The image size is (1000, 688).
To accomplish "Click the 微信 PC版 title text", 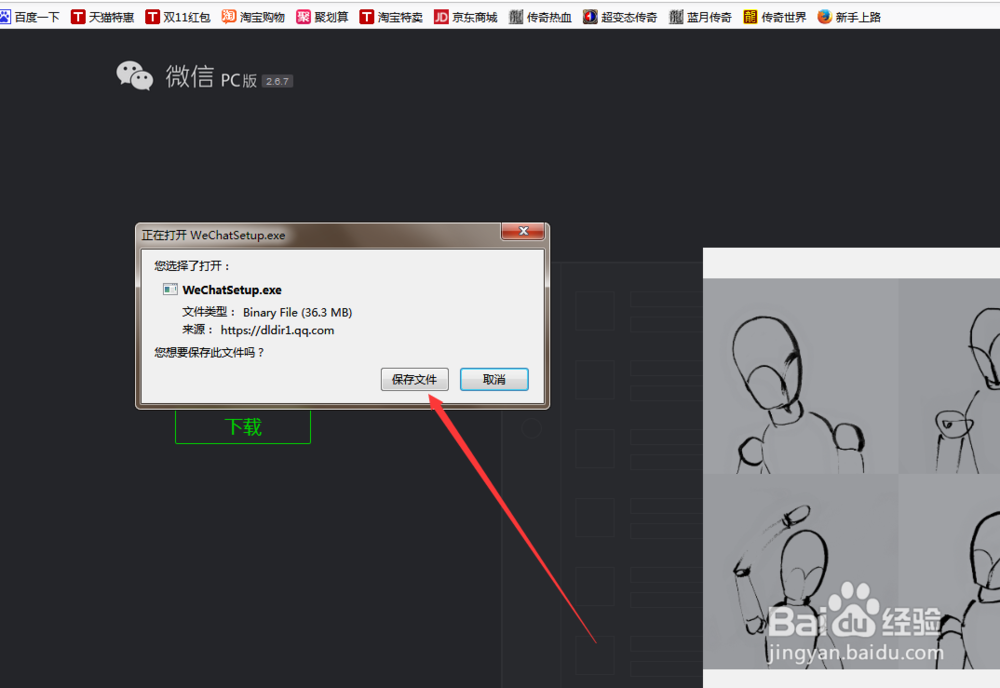I will (x=211, y=77).
